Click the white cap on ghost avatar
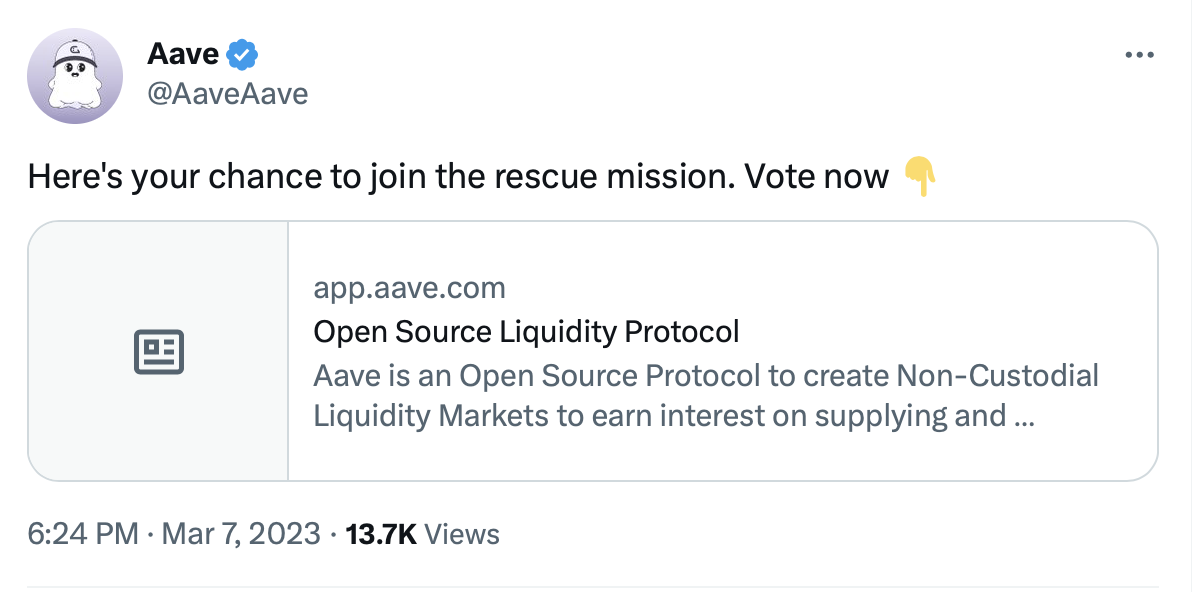Viewport: 1192px width, 592px height. point(74,53)
